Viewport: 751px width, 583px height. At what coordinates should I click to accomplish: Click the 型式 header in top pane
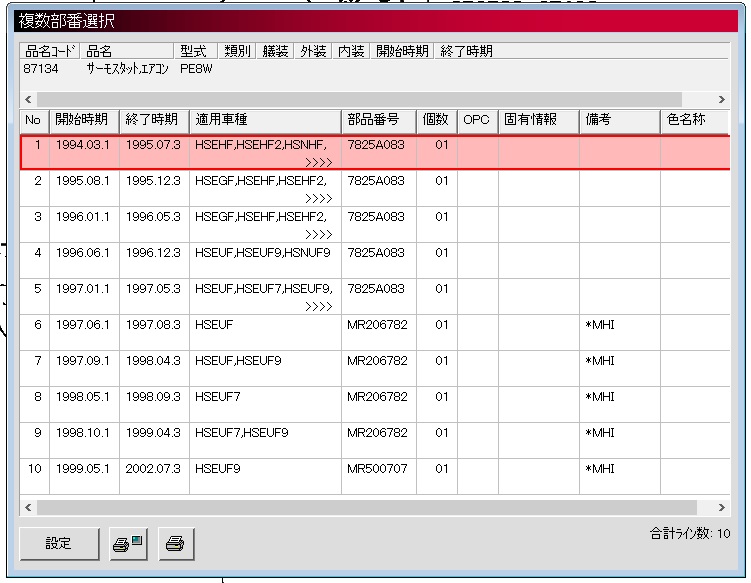coord(196,51)
